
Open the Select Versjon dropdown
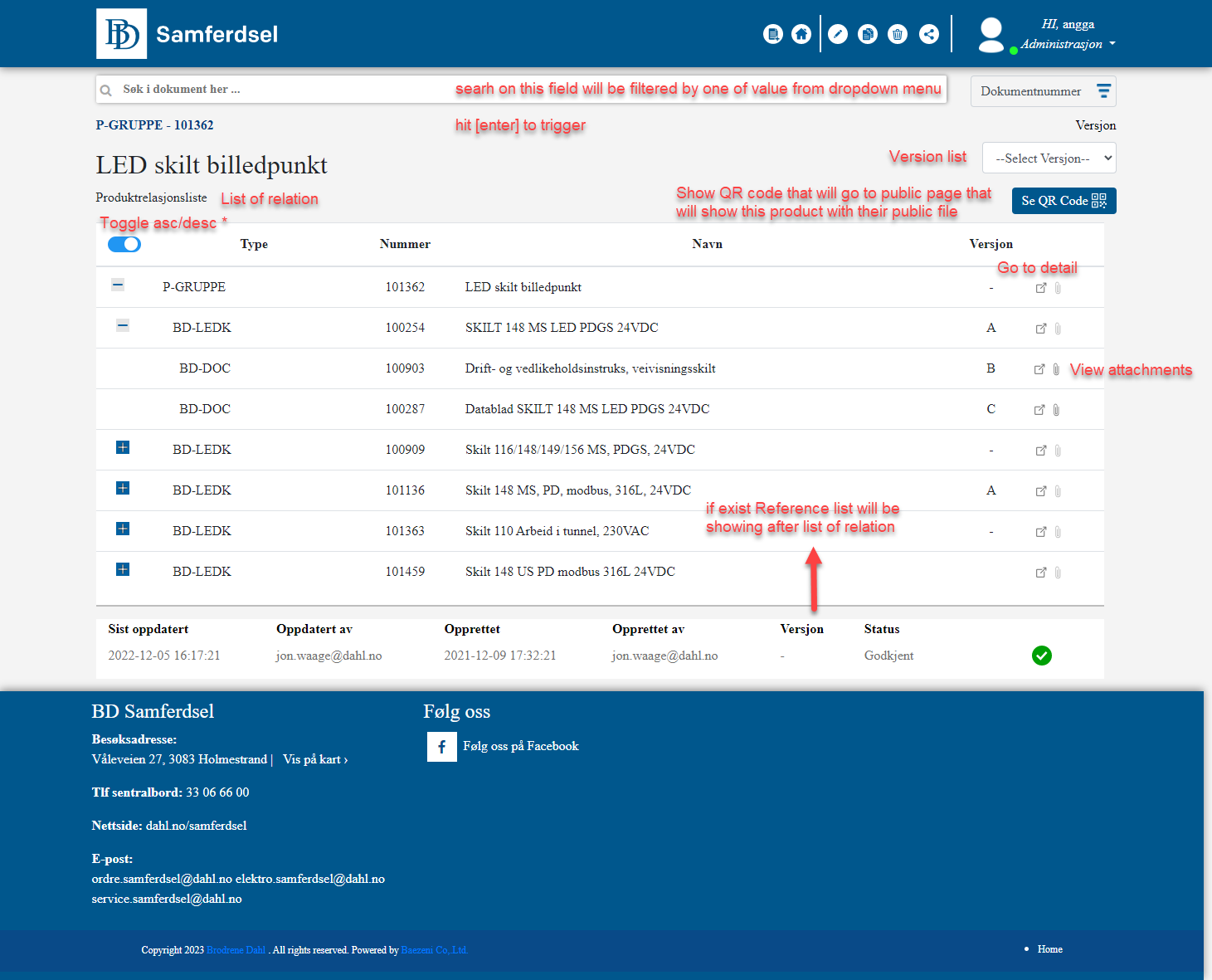pyautogui.click(x=1049, y=158)
